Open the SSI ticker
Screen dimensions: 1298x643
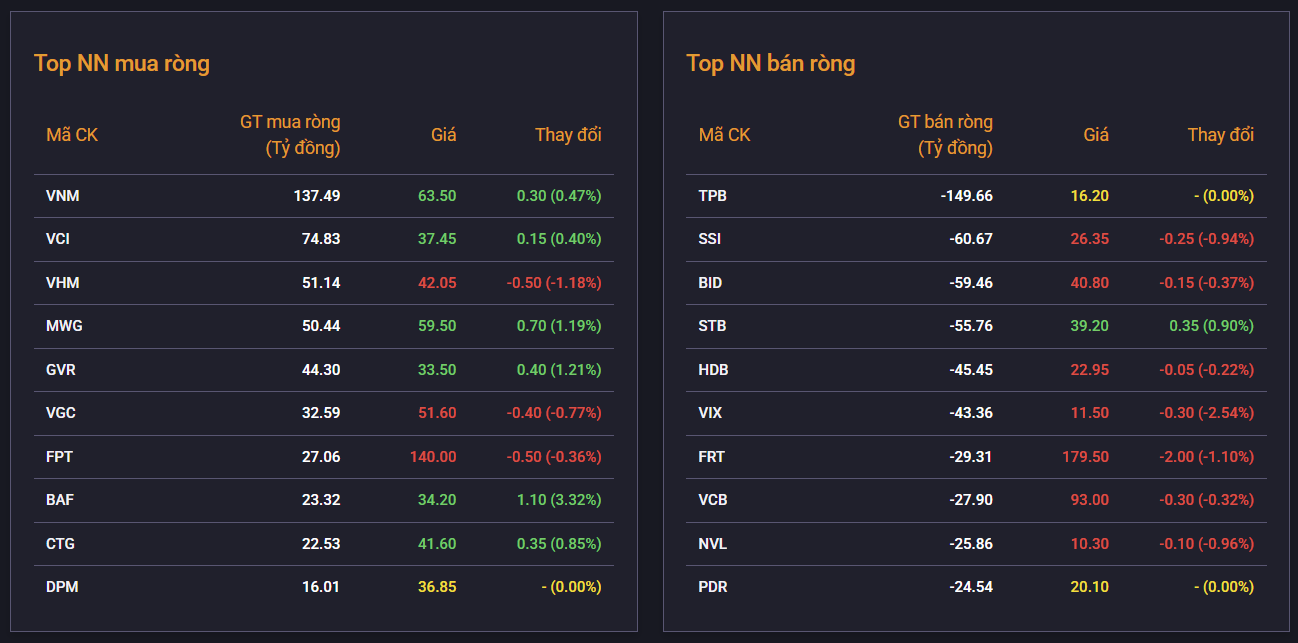[x=709, y=239]
